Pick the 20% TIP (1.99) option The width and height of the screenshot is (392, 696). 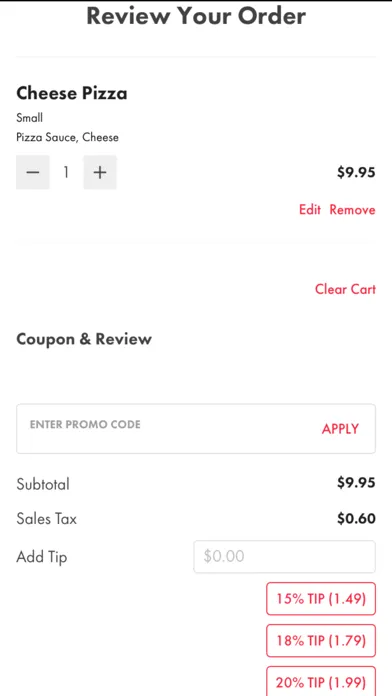click(x=321, y=681)
